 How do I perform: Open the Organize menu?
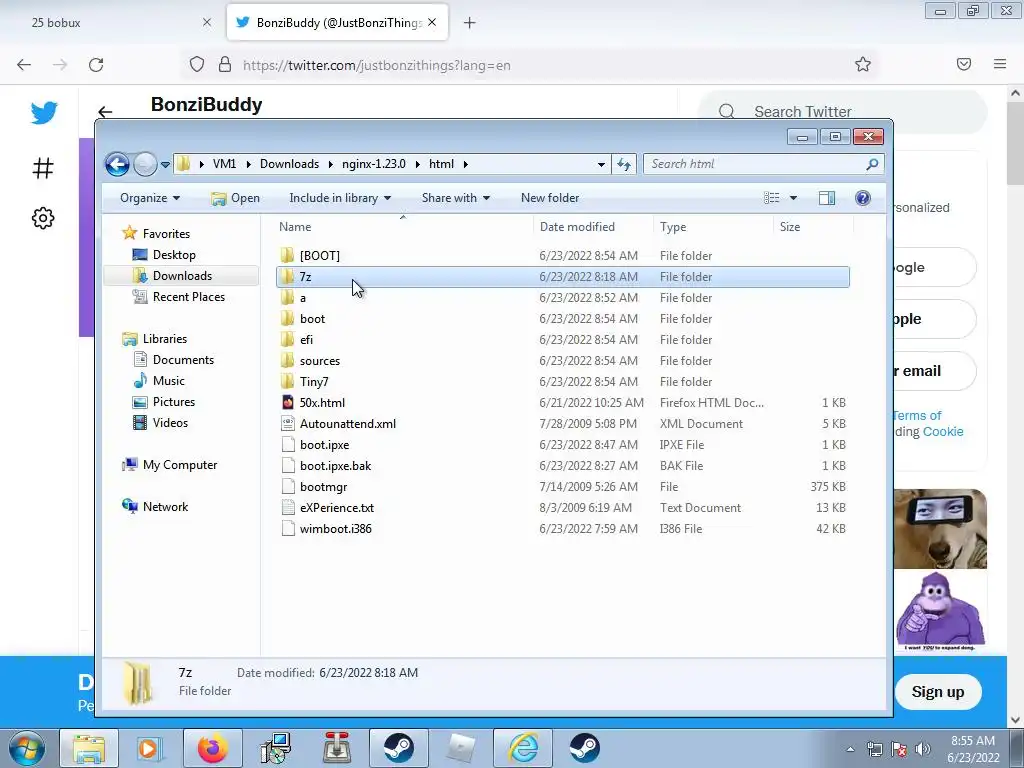(150, 198)
